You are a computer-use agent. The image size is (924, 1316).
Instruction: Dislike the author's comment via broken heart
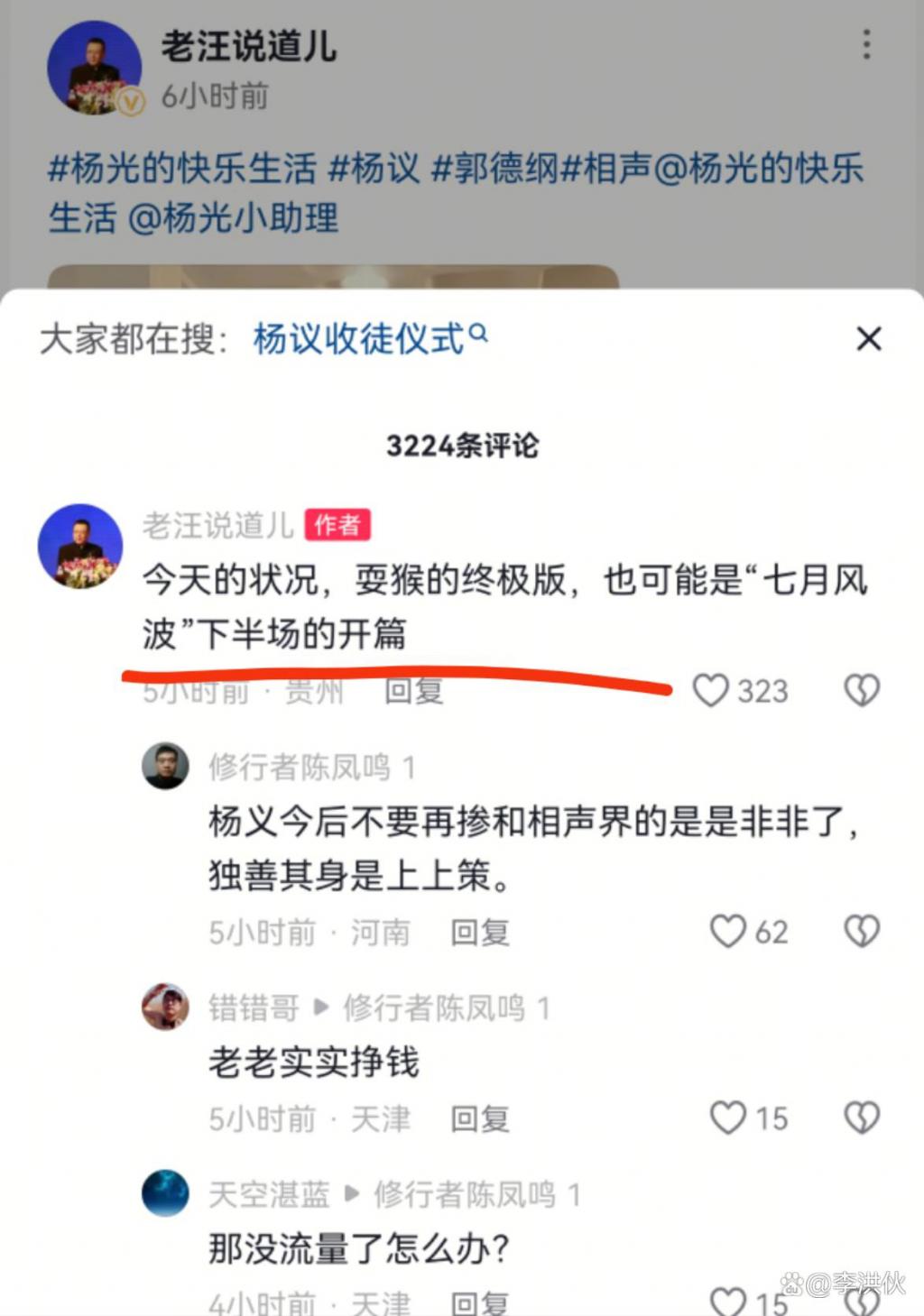tap(861, 690)
